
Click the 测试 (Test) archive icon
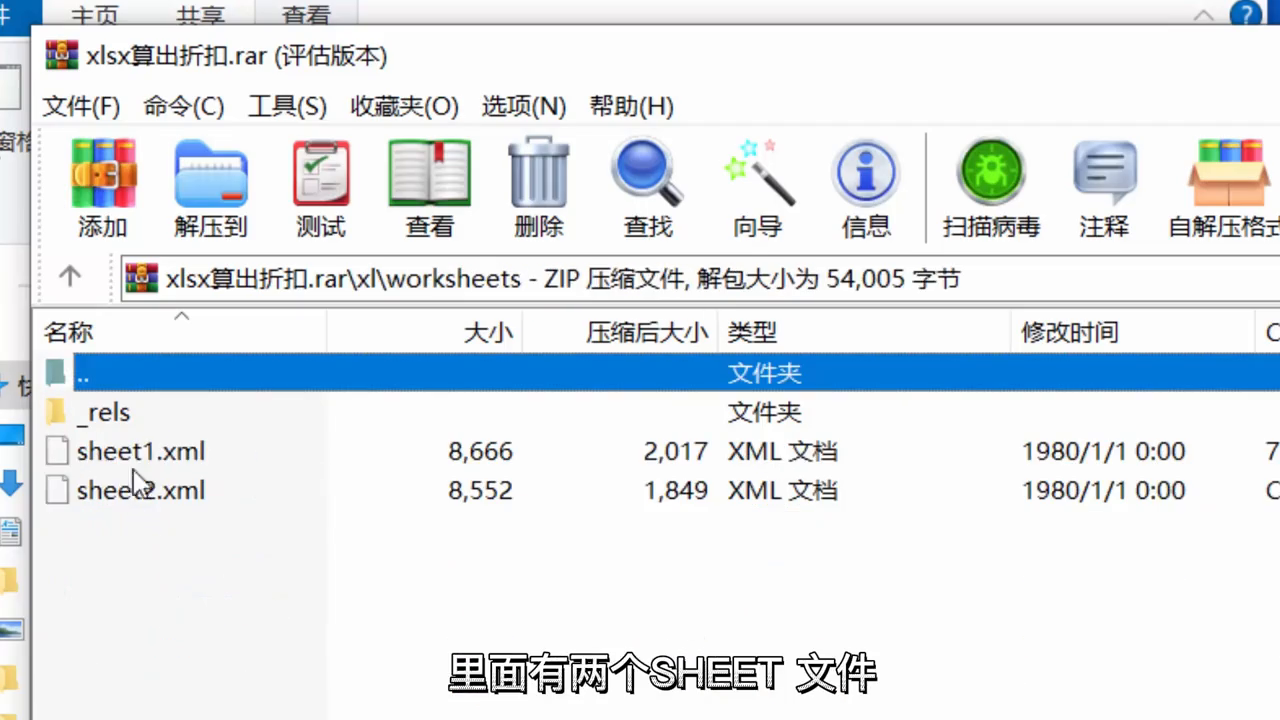[x=321, y=173]
